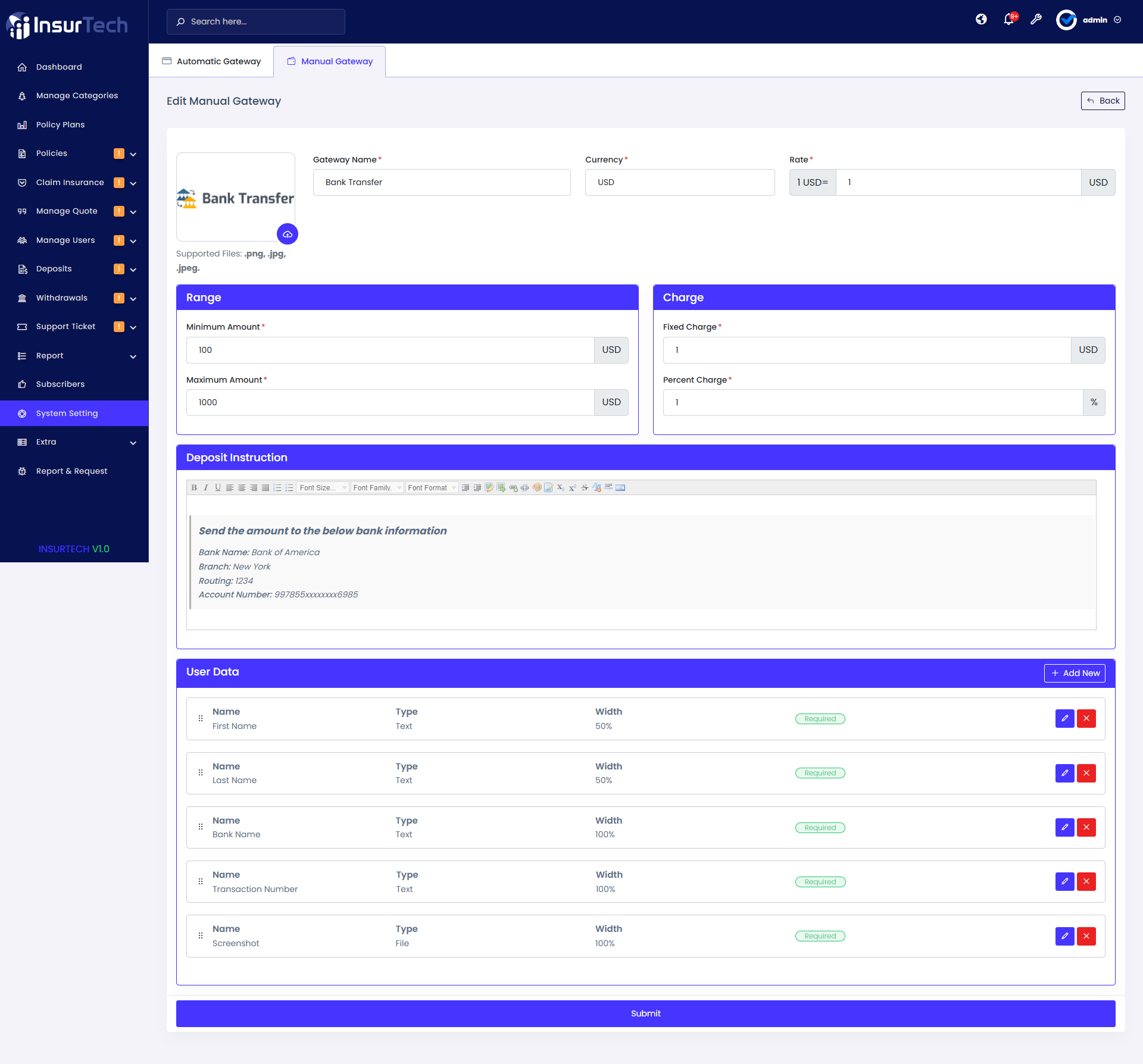The width and height of the screenshot is (1143, 1064).
Task: Edit the First Name user data field
Action: [1064, 718]
